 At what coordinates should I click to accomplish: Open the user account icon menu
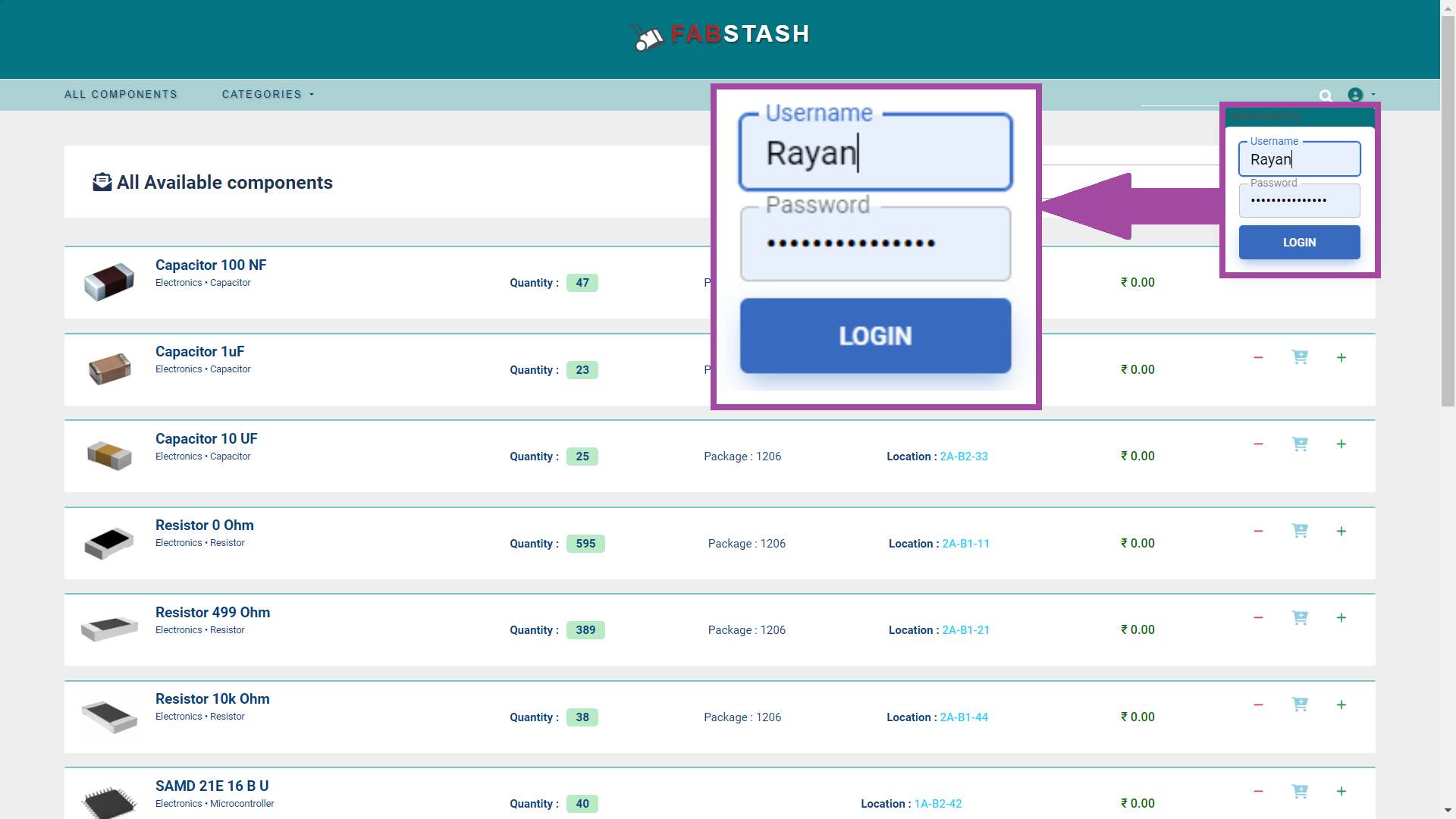(x=1356, y=95)
